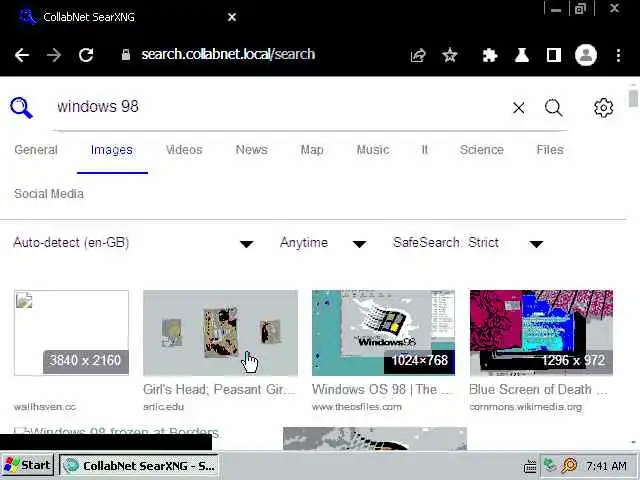Viewport: 640px width, 480px height.
Task: Open SearXNG preferences gear
Action: [x=603, y=108]
